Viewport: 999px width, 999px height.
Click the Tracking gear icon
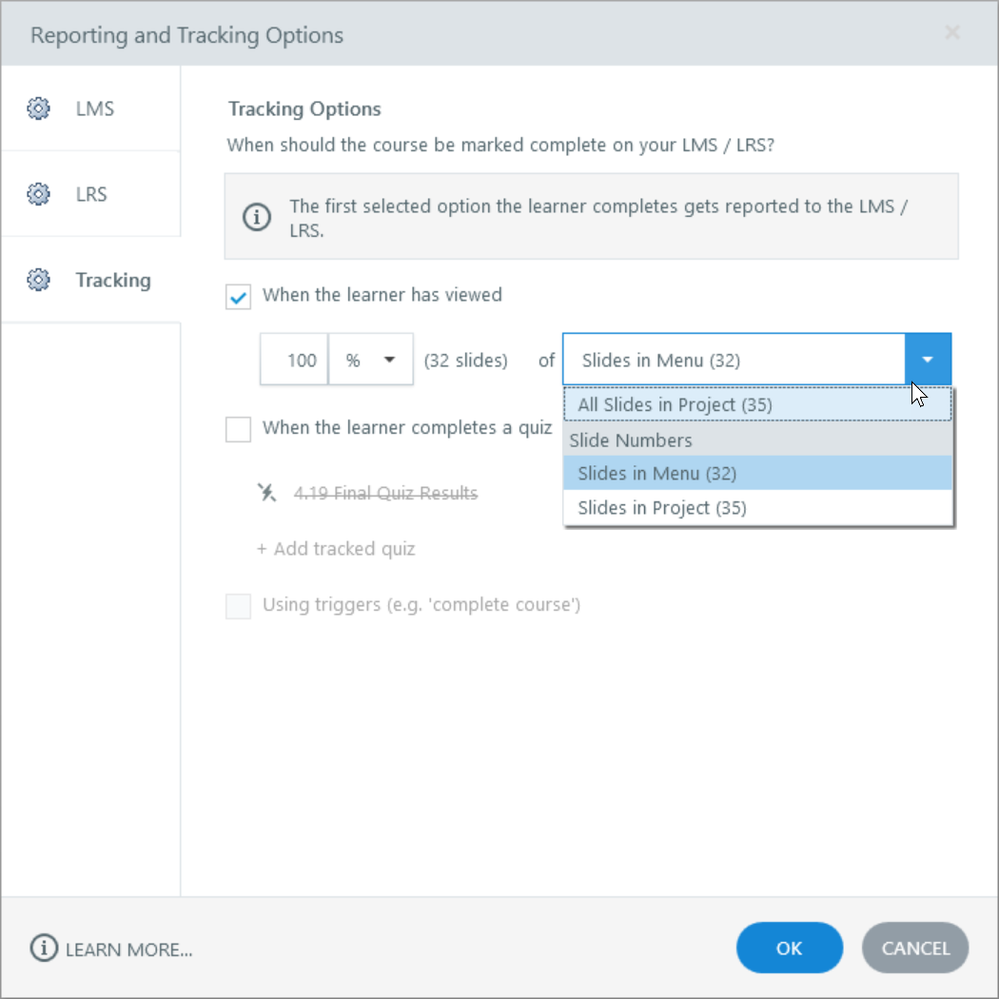coord(38,280)
